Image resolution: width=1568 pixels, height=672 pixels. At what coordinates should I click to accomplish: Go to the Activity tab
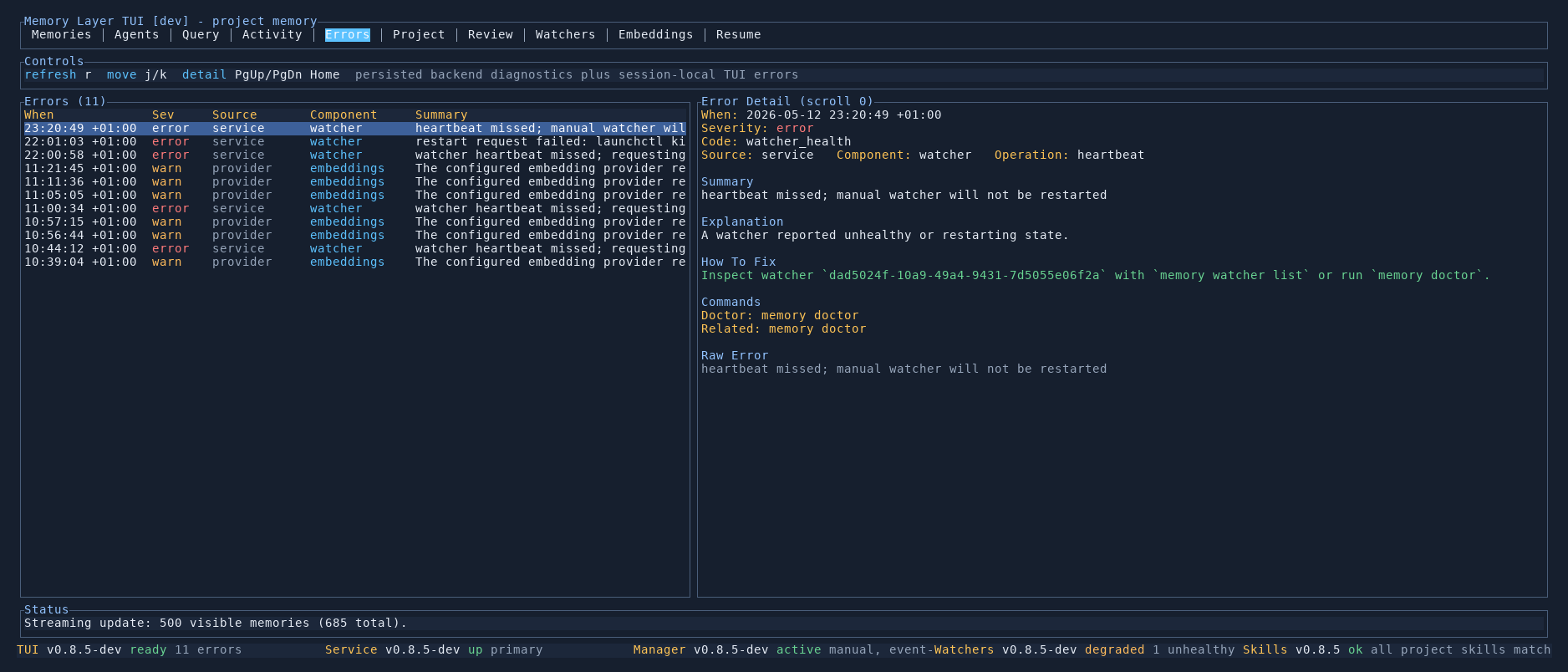tap(272, 34)
